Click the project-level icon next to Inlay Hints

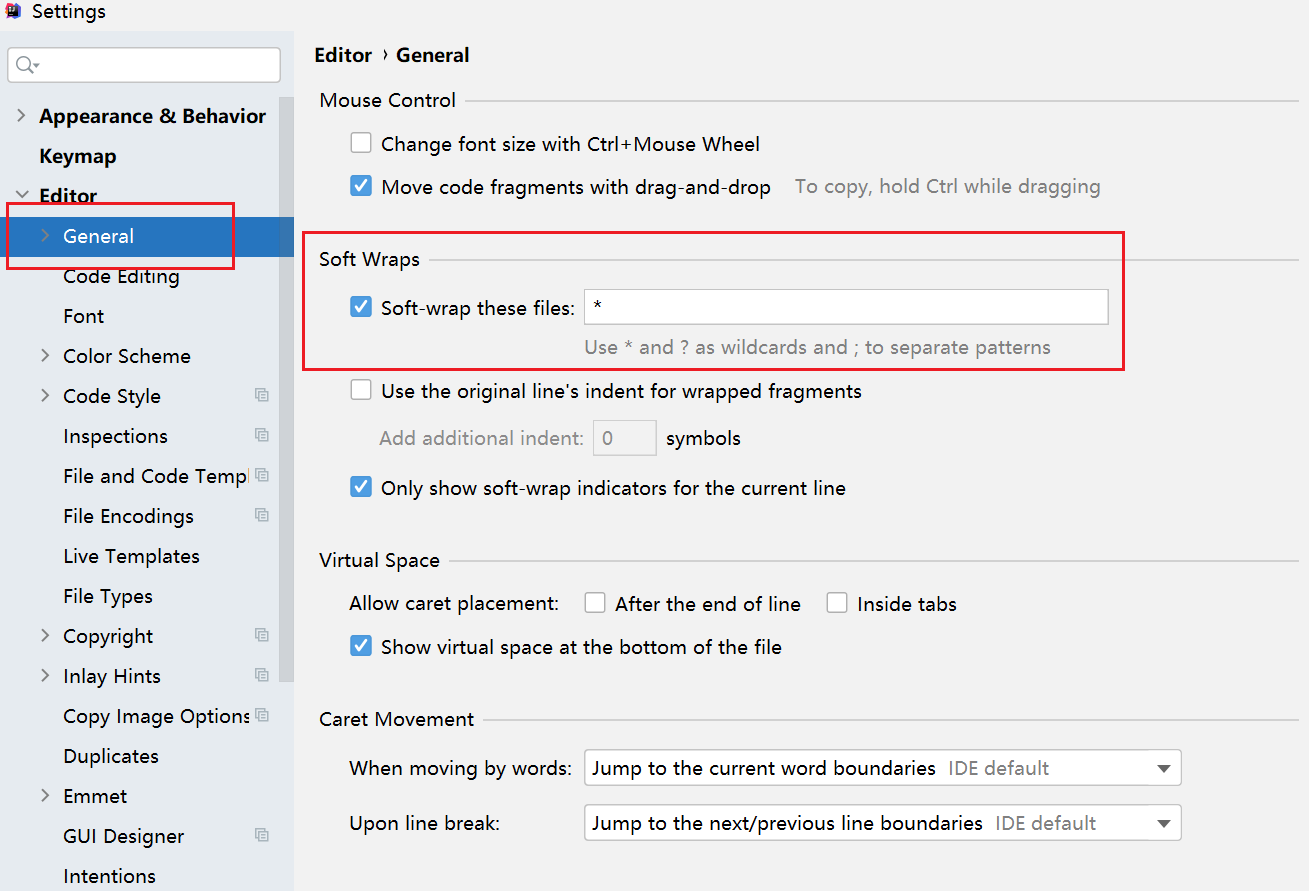click(262, 675)
